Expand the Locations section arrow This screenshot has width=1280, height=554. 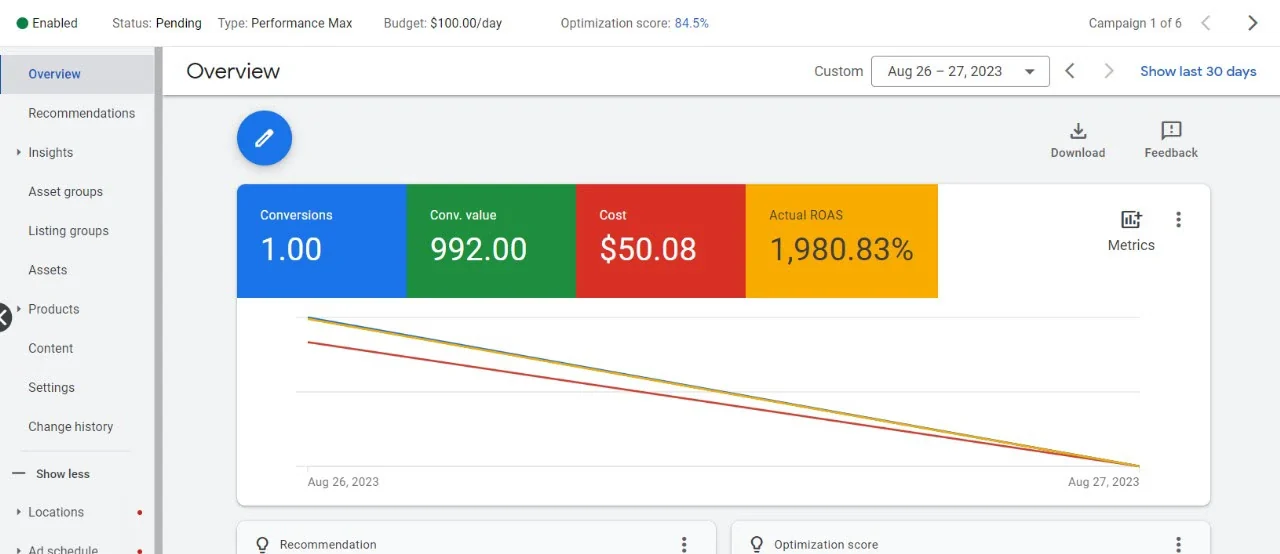tap(19, 512)
